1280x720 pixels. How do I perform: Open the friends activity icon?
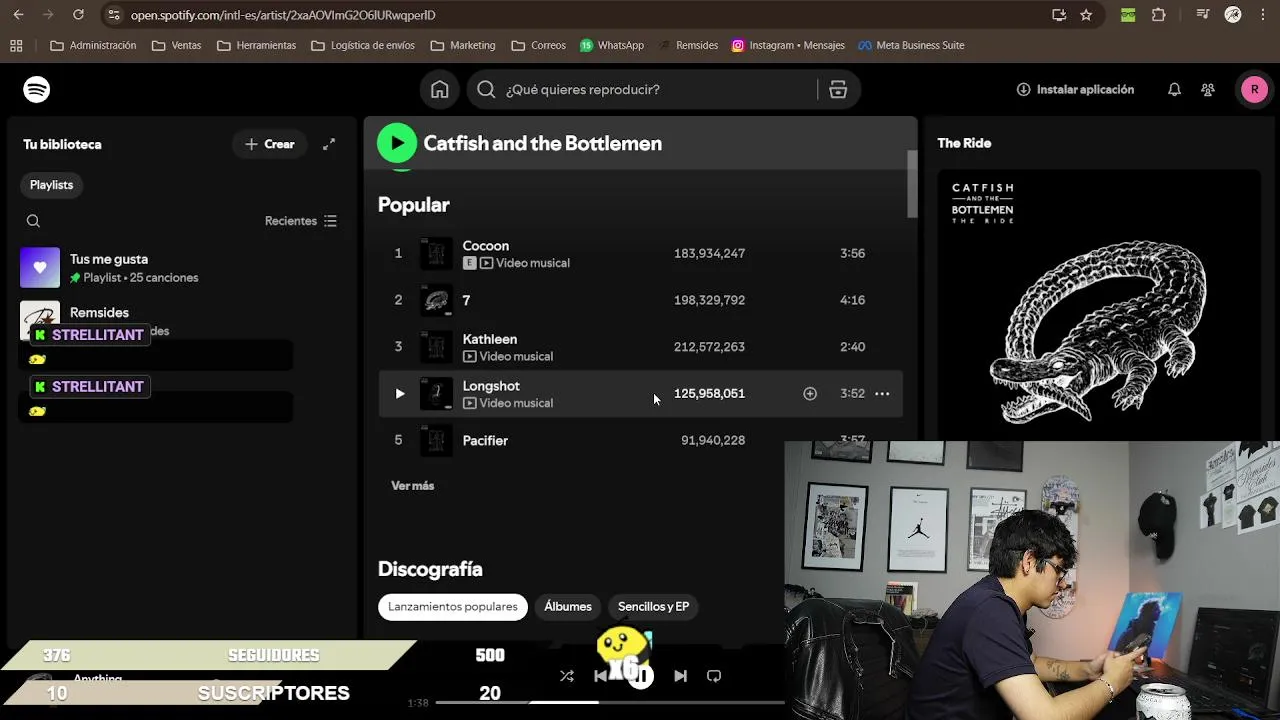coord(1208,89)
